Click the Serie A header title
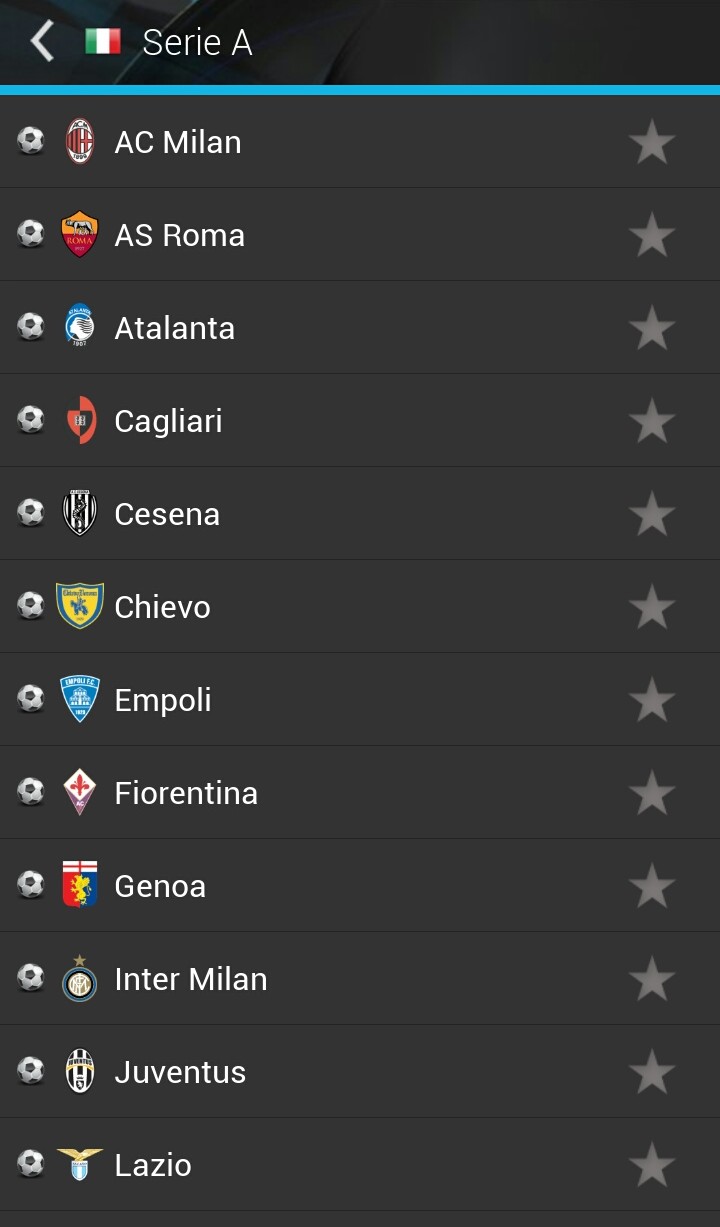Image resolution: width=720 pixels, height=1227 pixels. coord(197,42)
